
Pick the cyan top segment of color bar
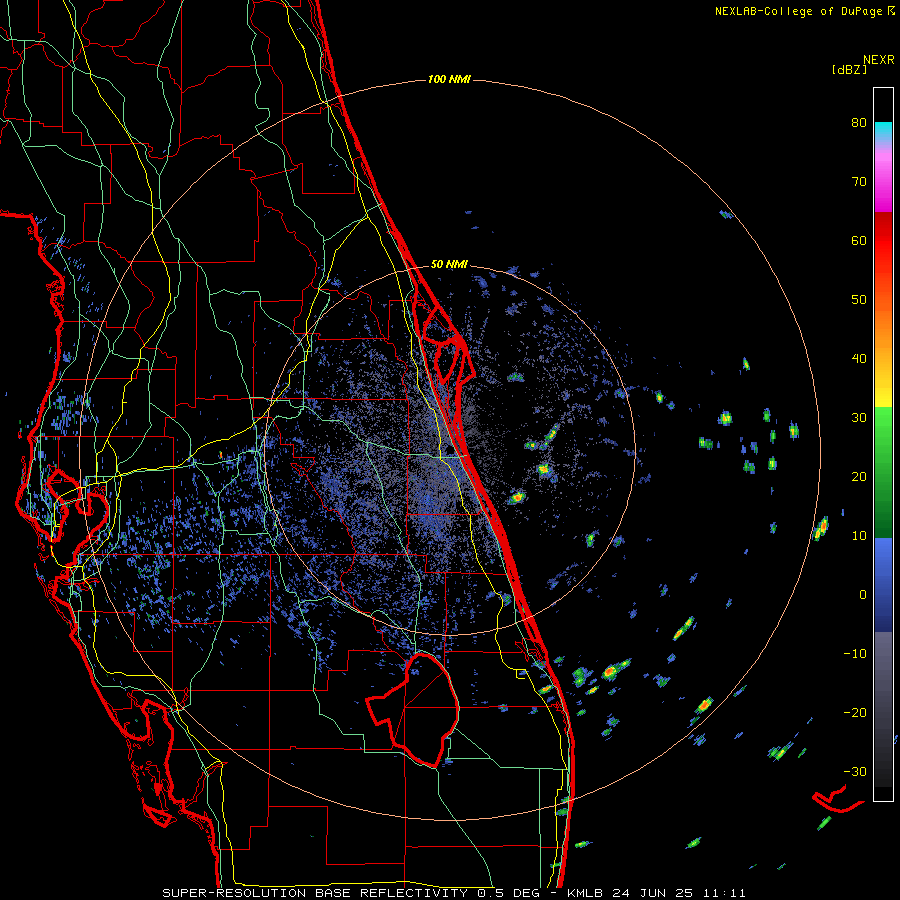tap(883, 132)
